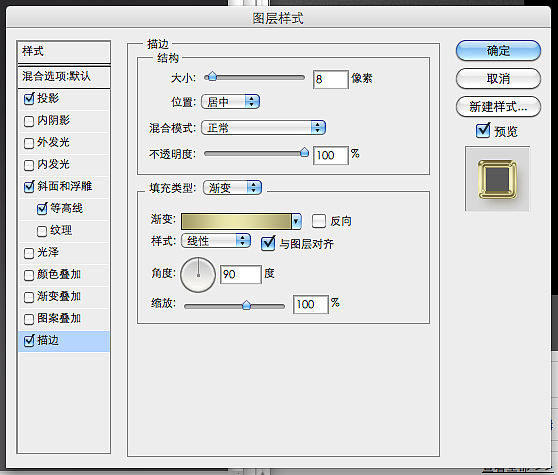This screenshot has height=475, width=558.
Task: Uncheck the 等高线 checkbox
Action: pyautogui.click(x=42, y=209)
